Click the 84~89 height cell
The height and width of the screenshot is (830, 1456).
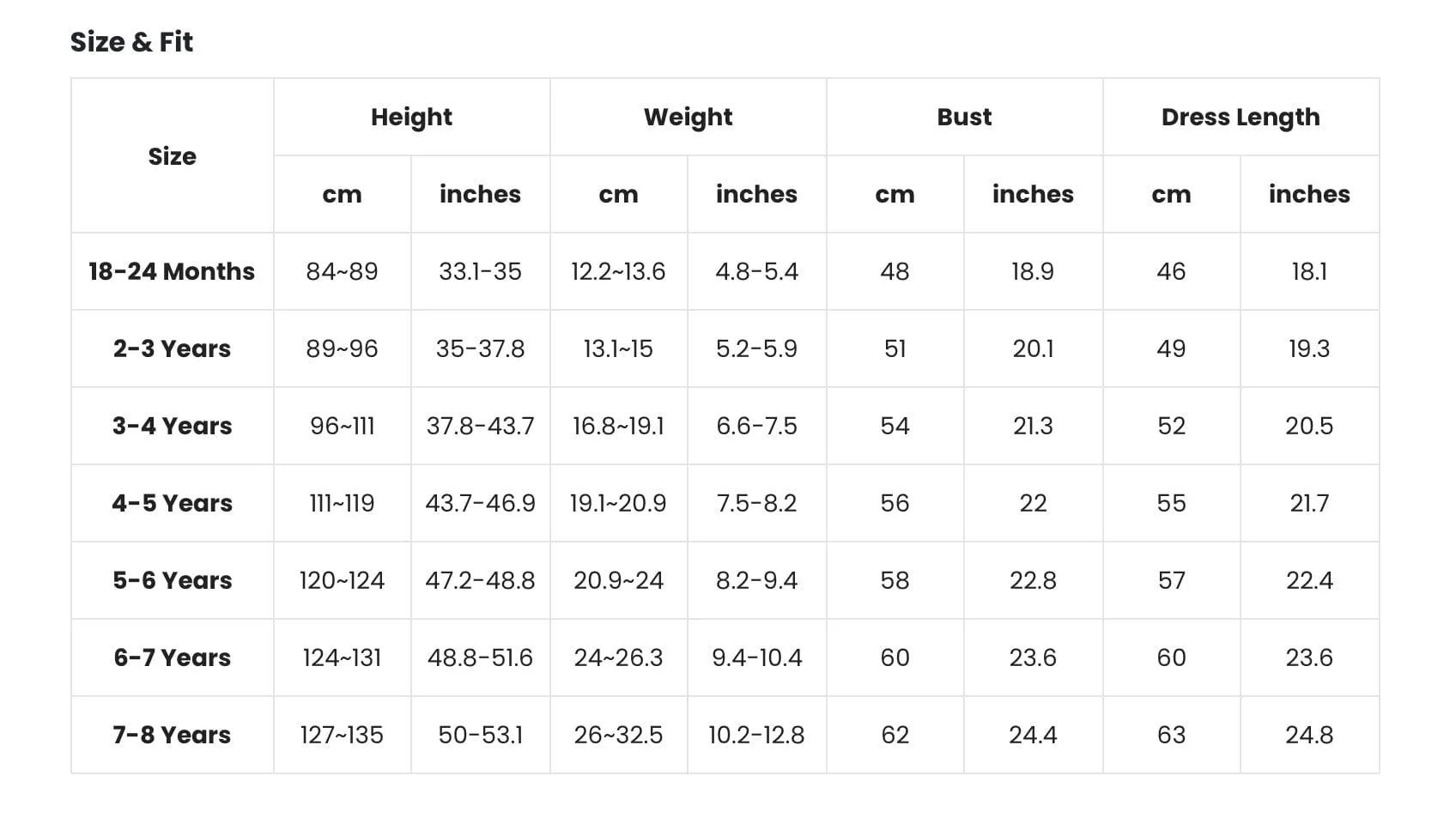342,271
